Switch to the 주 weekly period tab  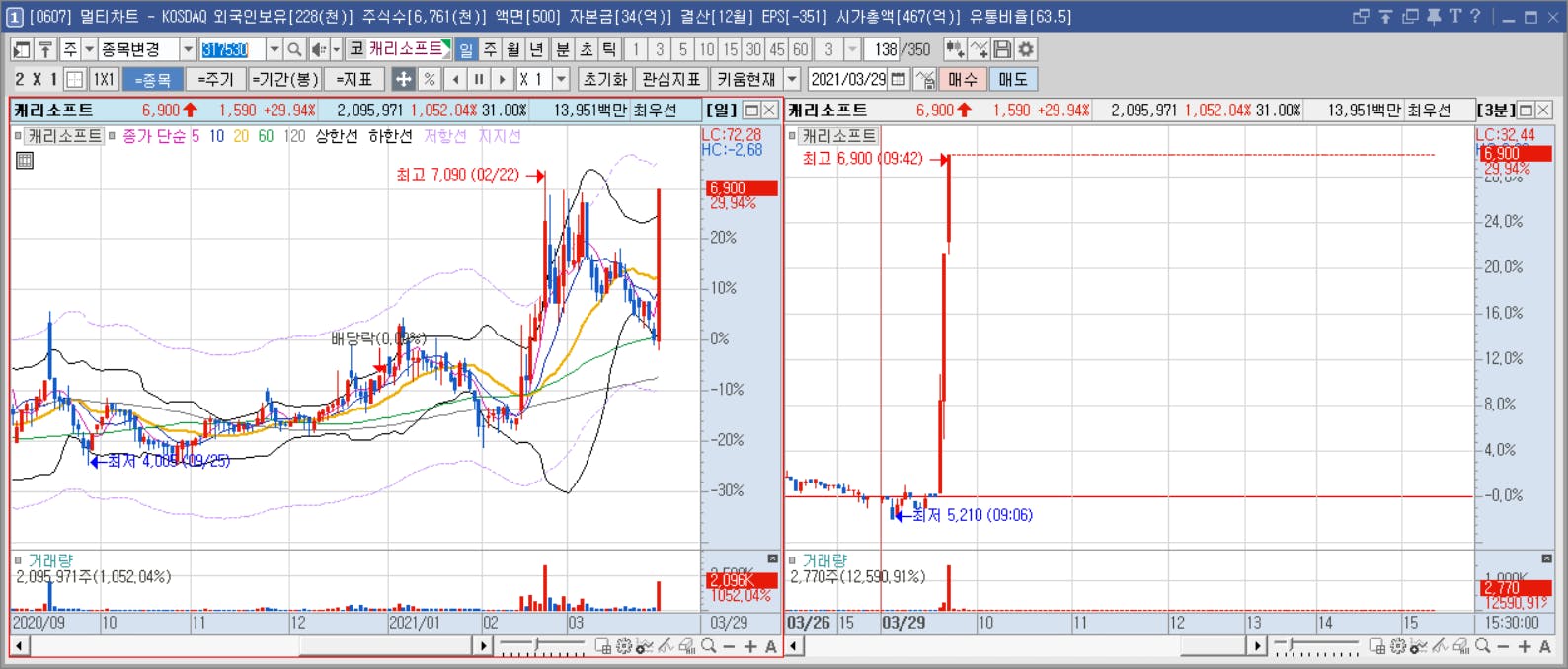(x=491, y=49)
